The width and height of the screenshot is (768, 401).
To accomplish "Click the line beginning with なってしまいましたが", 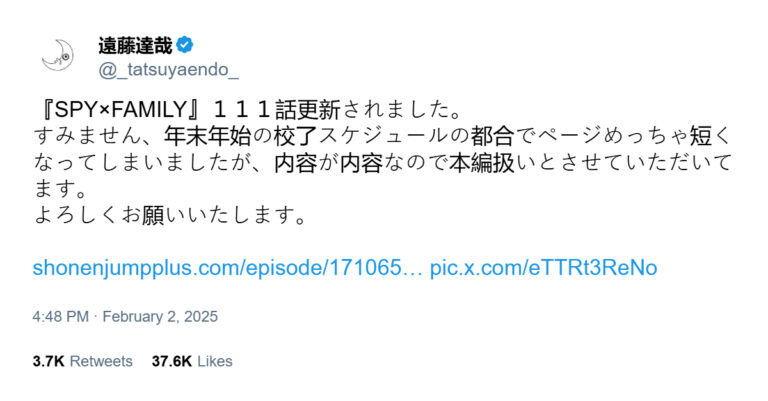I will [383, 163].
